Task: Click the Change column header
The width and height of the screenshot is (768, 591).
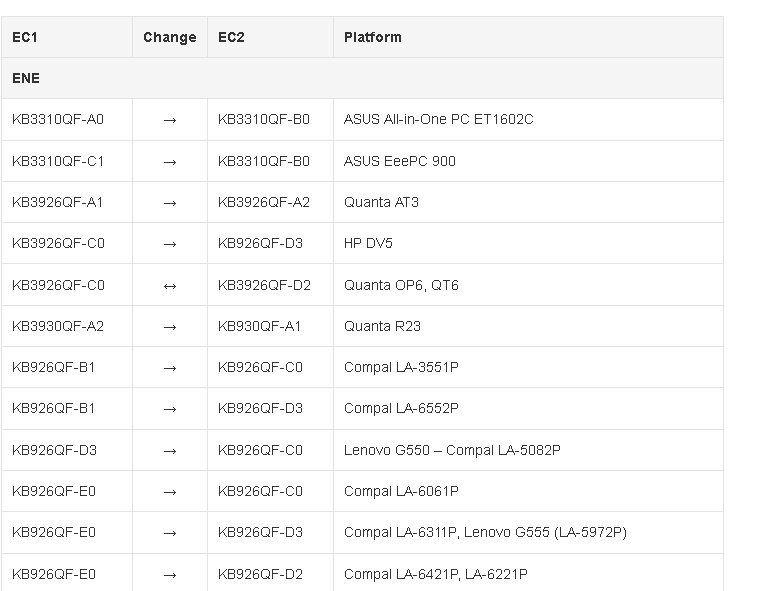Action: click(x=170, y=37)
